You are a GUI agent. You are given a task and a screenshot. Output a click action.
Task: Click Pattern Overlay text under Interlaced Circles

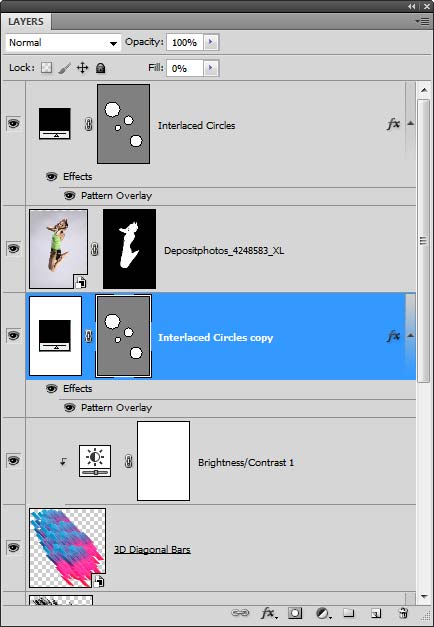[116, 196]
